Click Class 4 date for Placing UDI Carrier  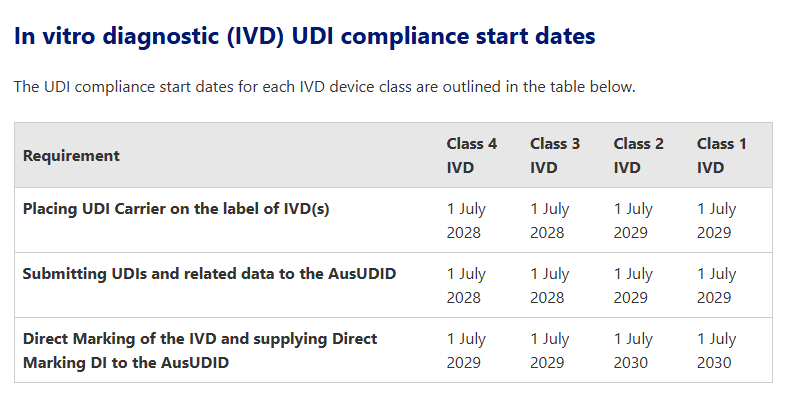466,221
